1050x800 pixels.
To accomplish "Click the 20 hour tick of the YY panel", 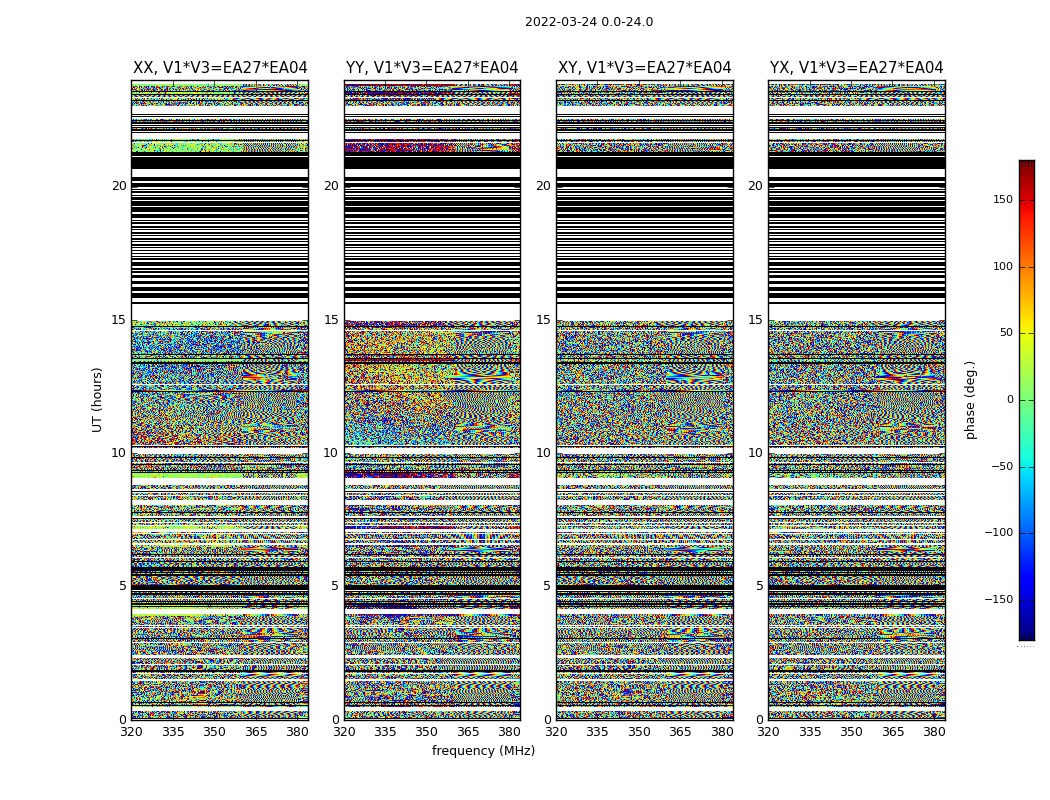I will point(331,186).
